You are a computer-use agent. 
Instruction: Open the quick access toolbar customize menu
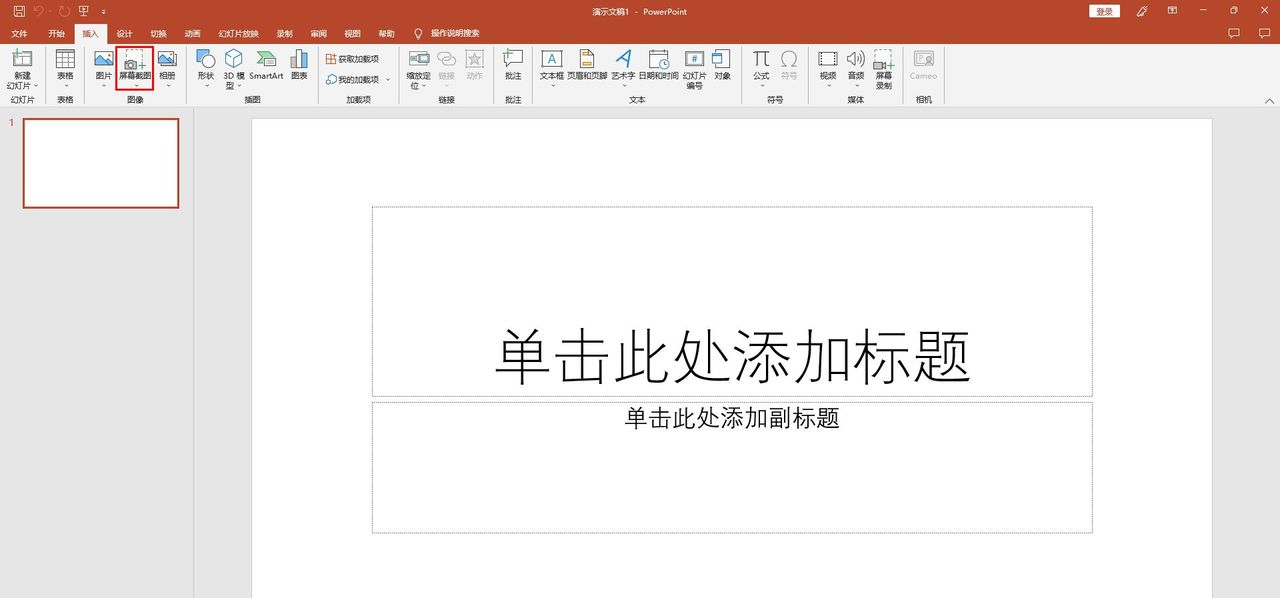[102, 11]
